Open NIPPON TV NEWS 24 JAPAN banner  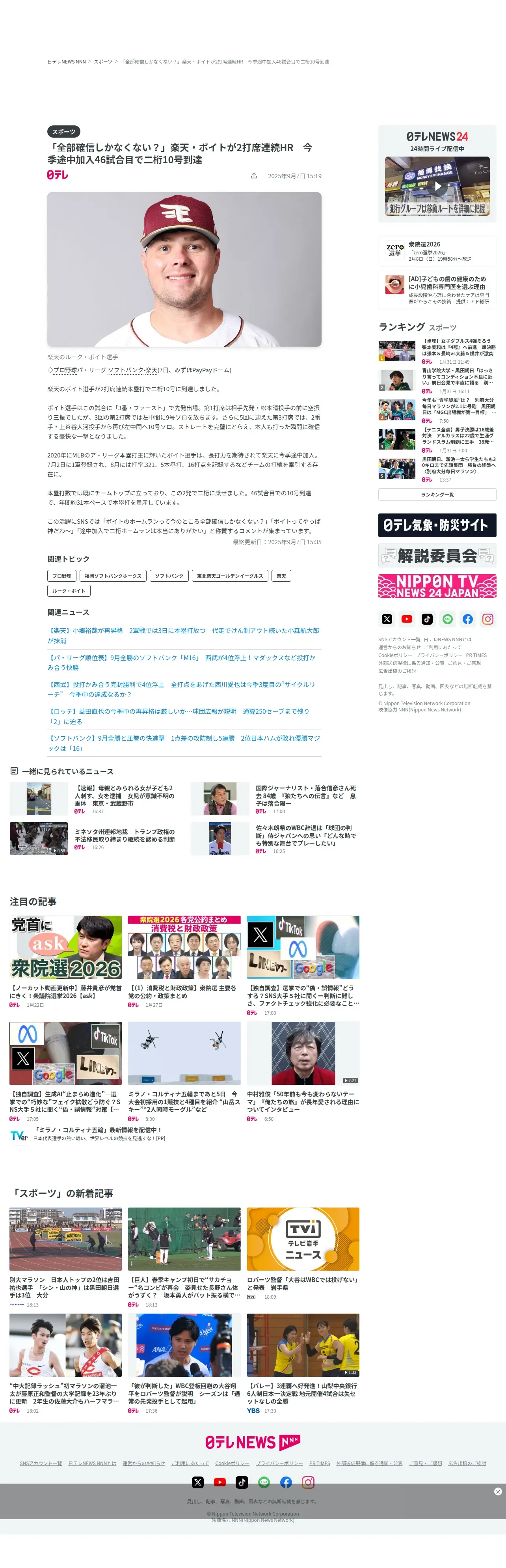click(x=437, y=586)
